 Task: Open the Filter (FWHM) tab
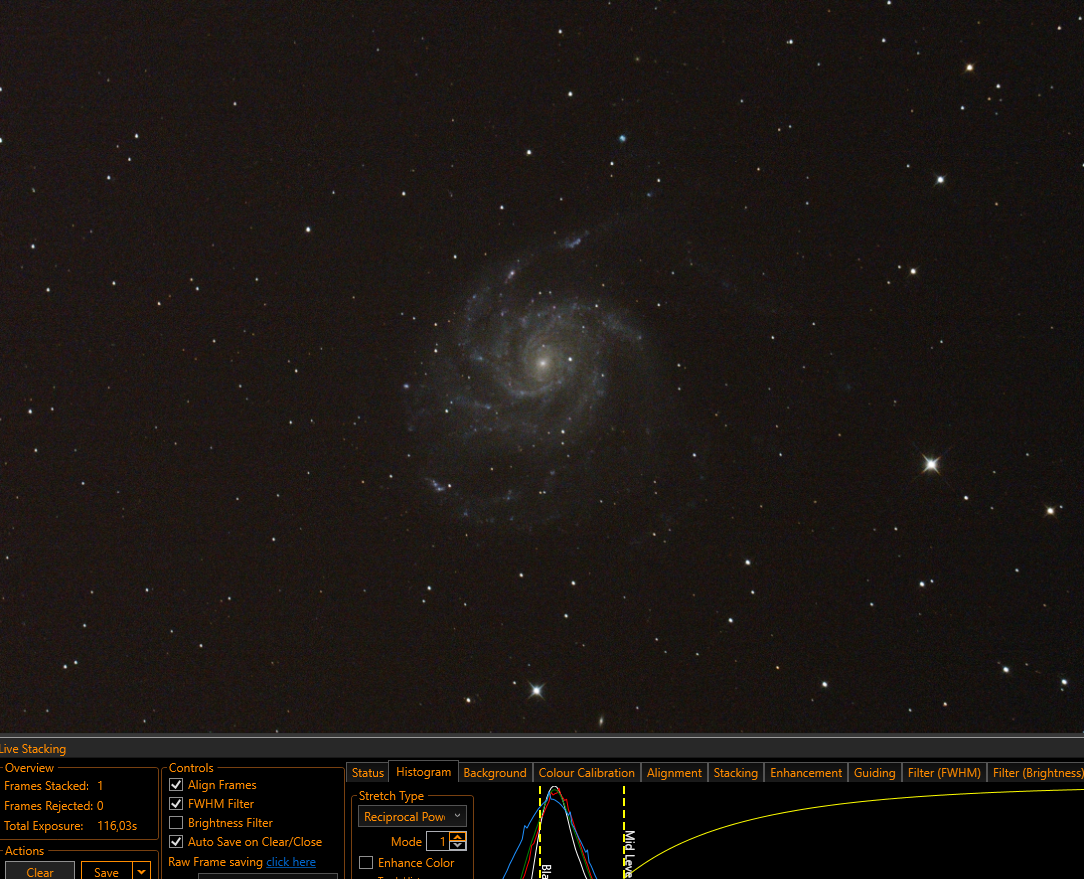(944, 772)
